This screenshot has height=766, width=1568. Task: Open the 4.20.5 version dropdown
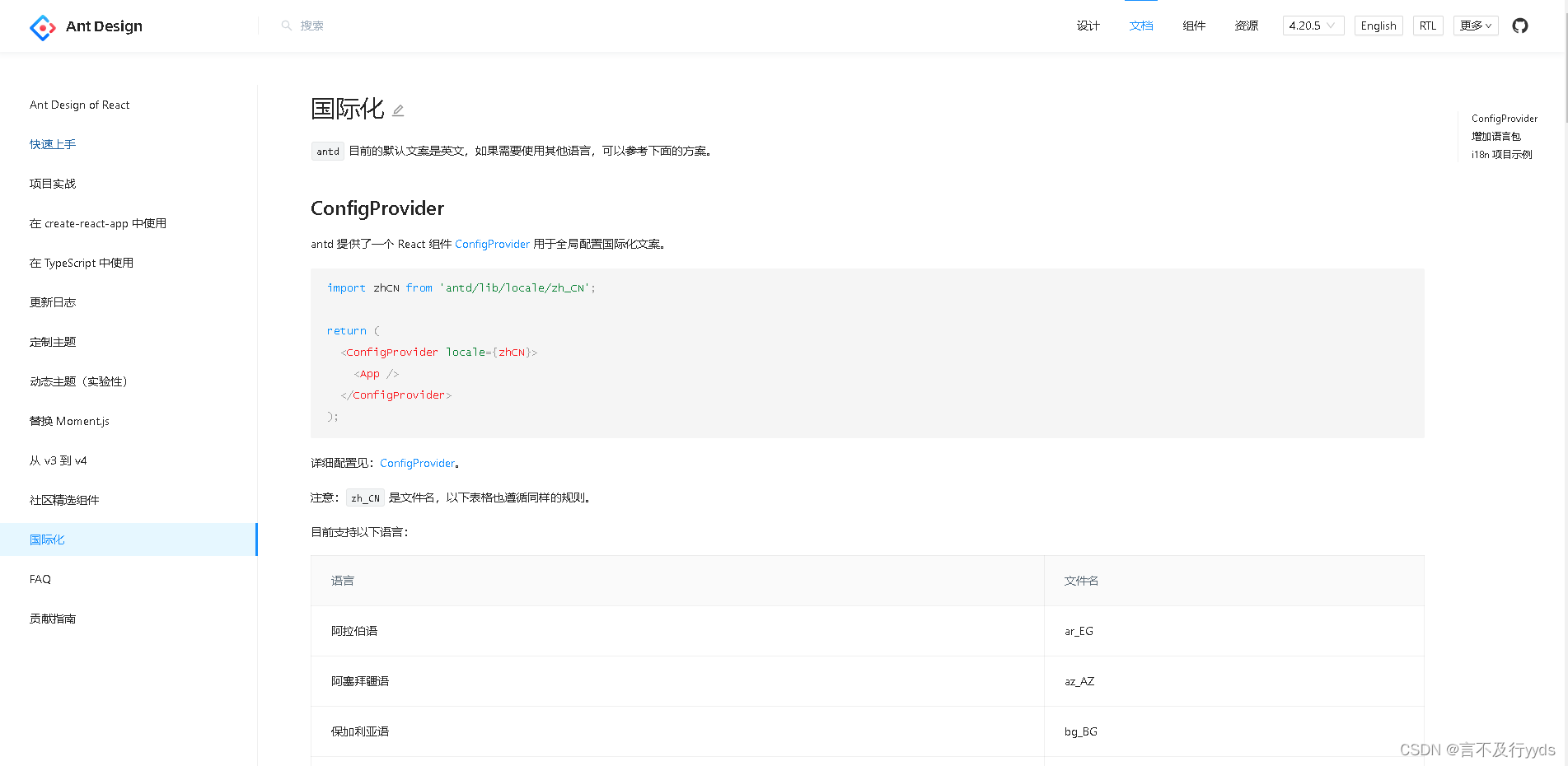point(1313,26)
